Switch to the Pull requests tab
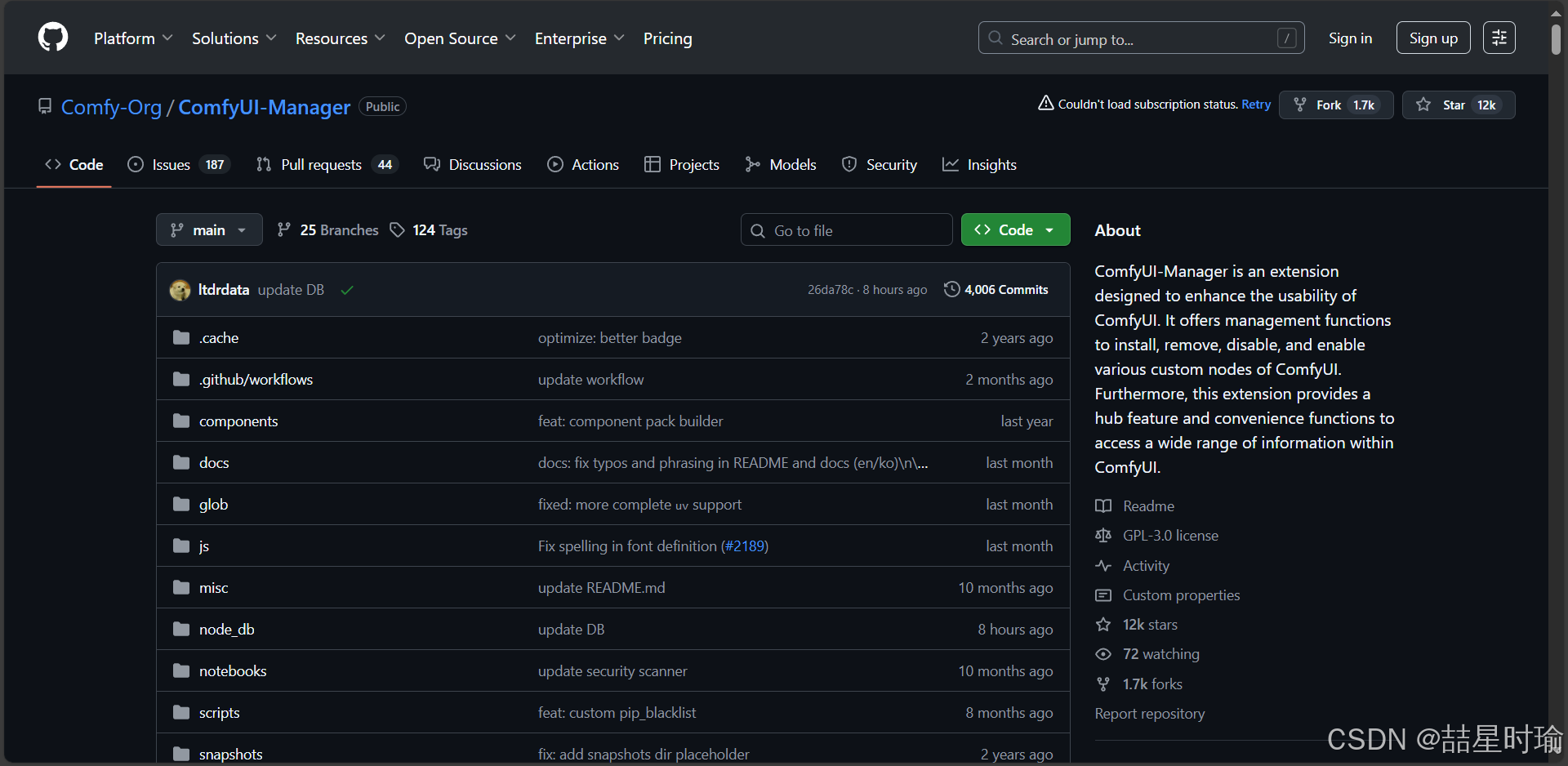The image size is (1568, 766). pos(327,164)
